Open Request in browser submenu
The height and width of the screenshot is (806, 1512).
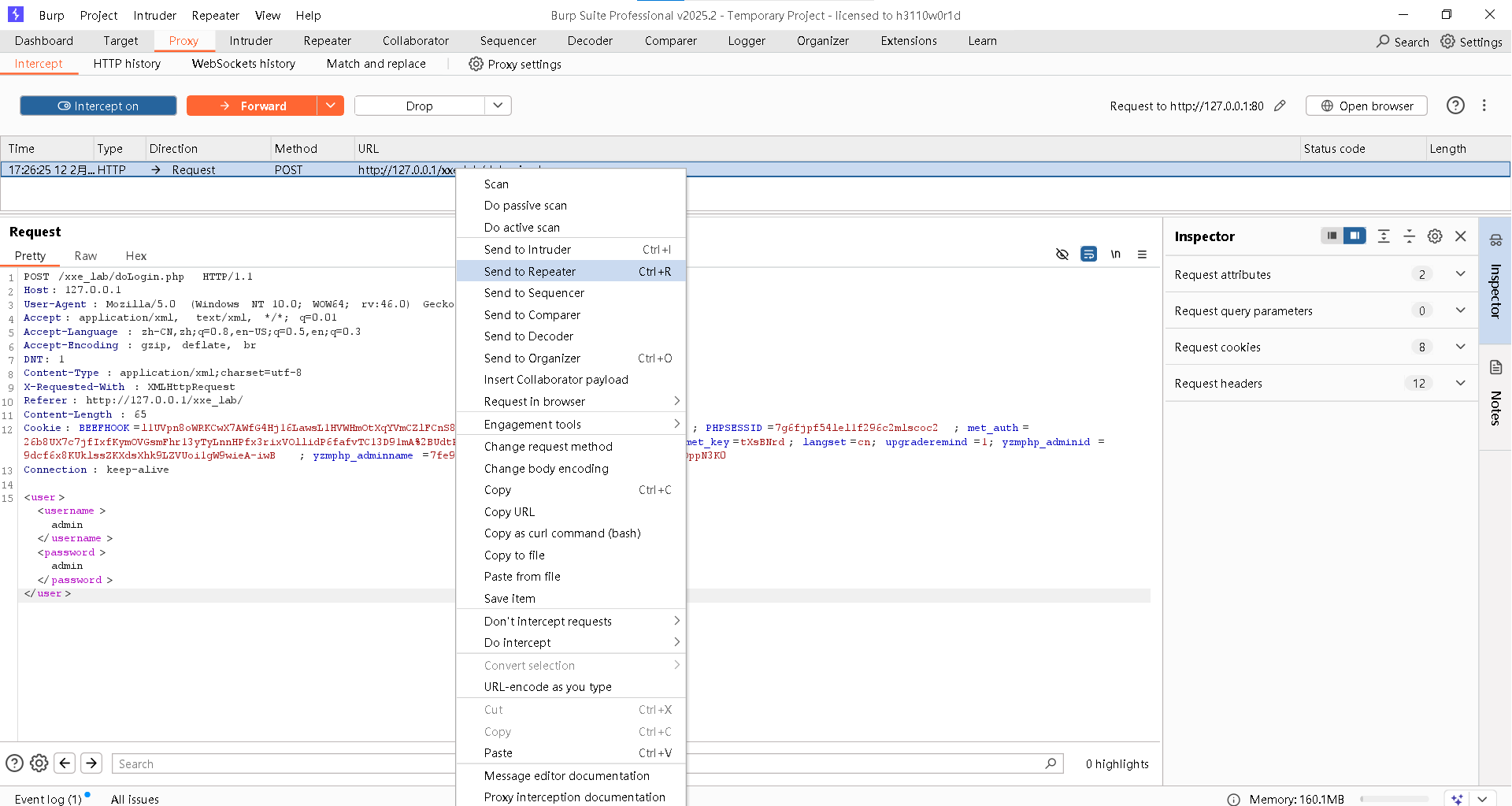tap(571, 401)
